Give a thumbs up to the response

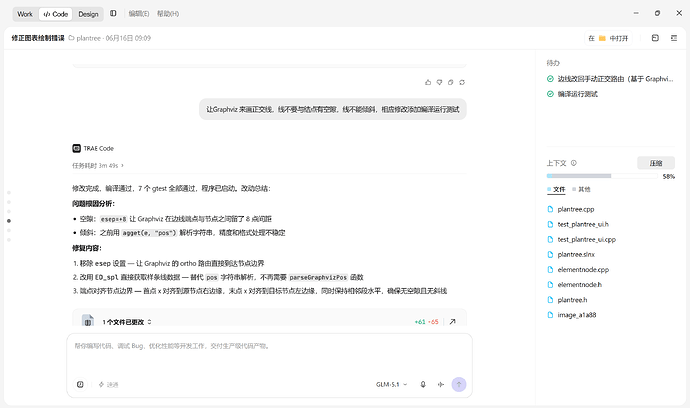coord(428,82)
